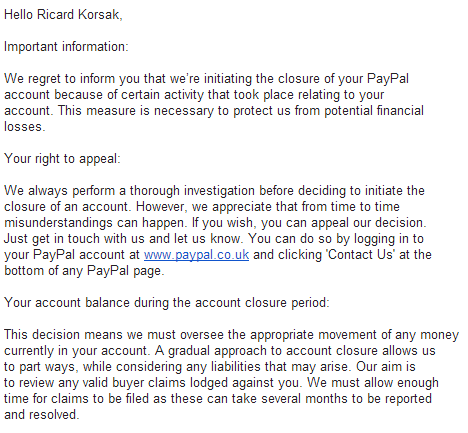Open the www.paypal.co.uk link

[x=196, y=255]
